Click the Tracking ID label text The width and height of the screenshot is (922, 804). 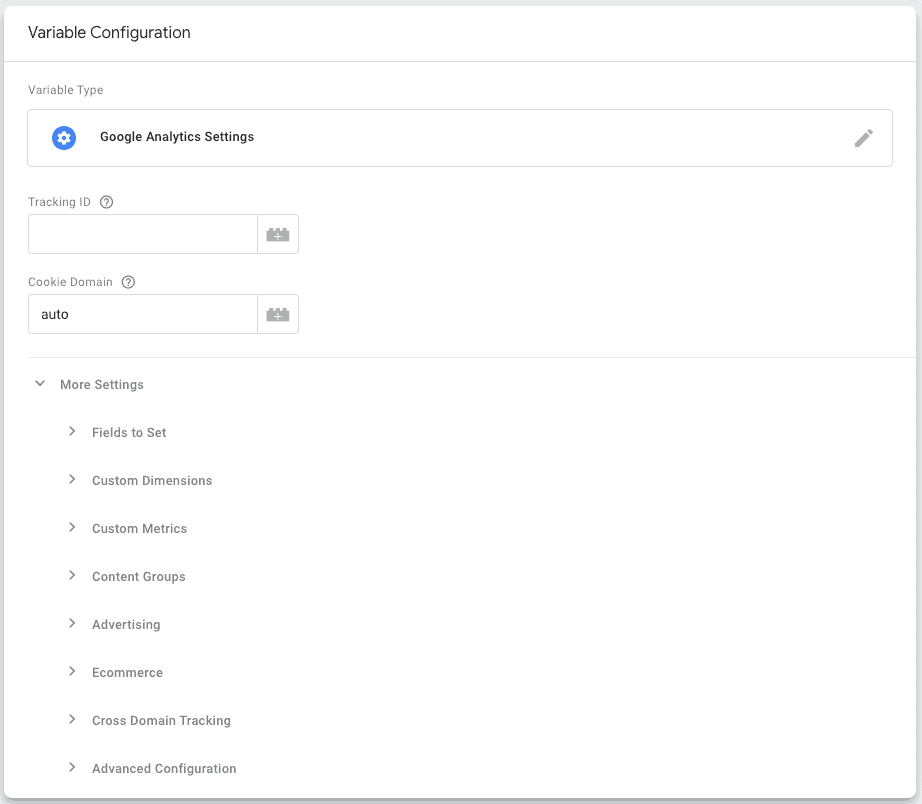pyautogui.click(x=59, y=202)
